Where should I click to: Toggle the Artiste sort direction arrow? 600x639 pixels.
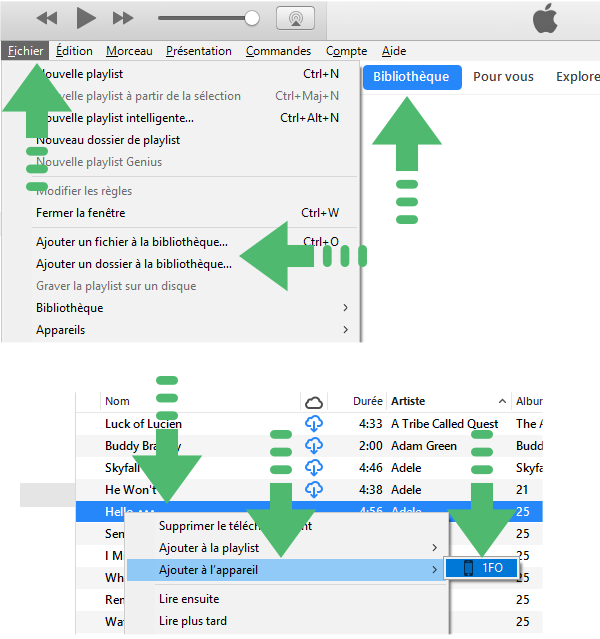502,401
